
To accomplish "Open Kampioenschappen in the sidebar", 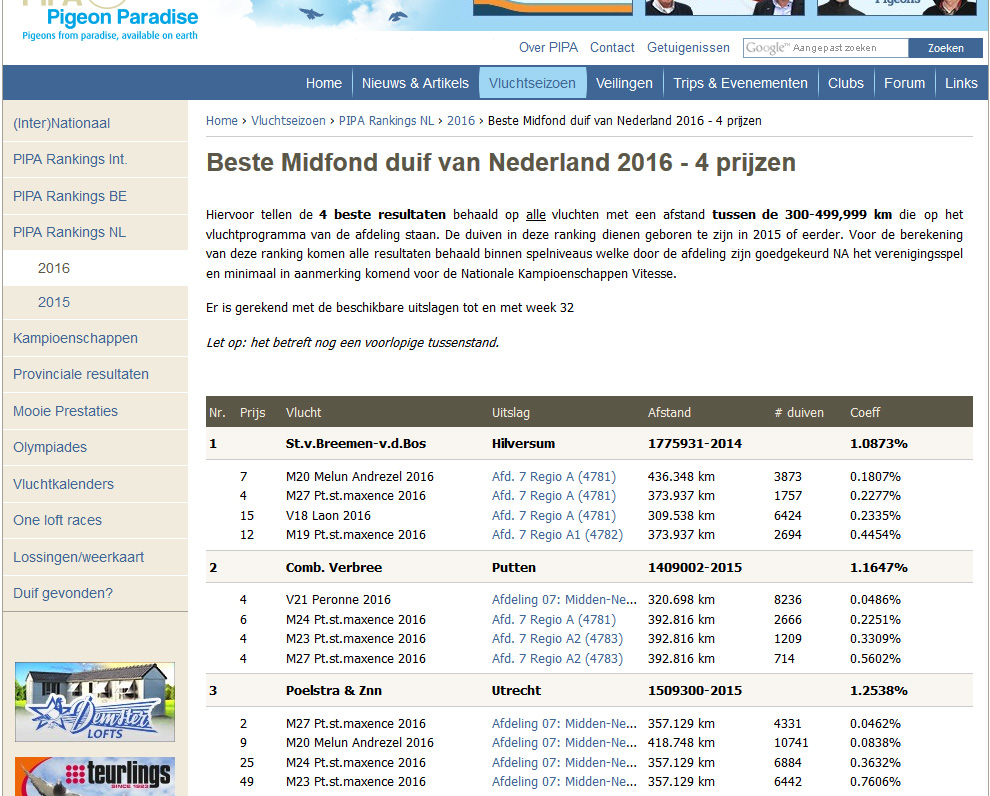I will tap(95, 338).
